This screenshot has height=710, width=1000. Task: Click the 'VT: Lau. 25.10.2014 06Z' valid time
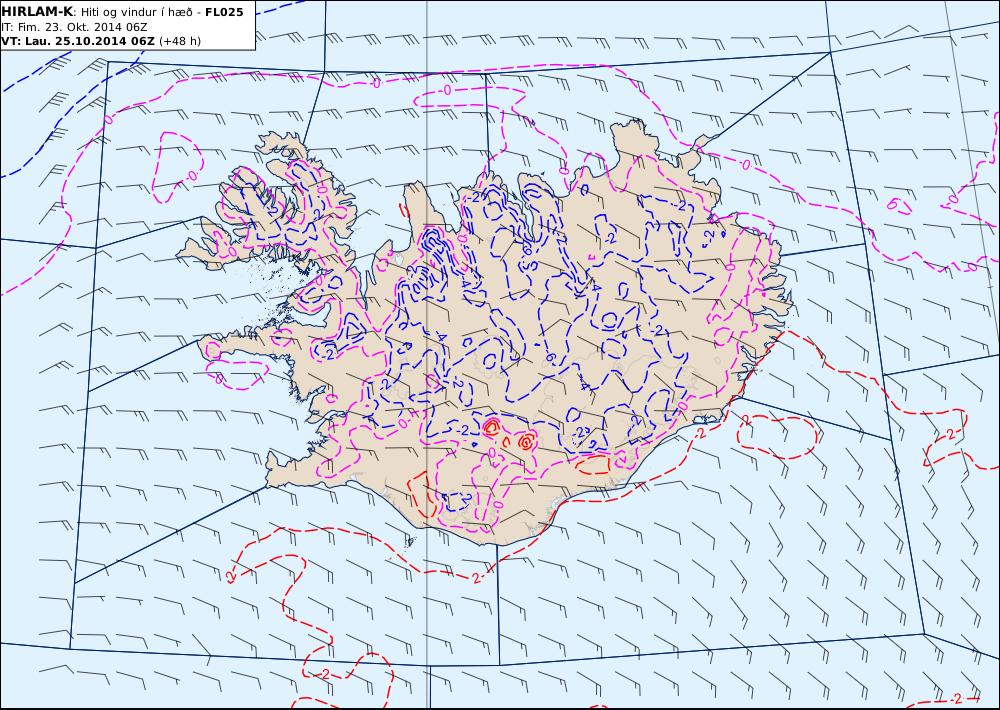pos(77,41)
